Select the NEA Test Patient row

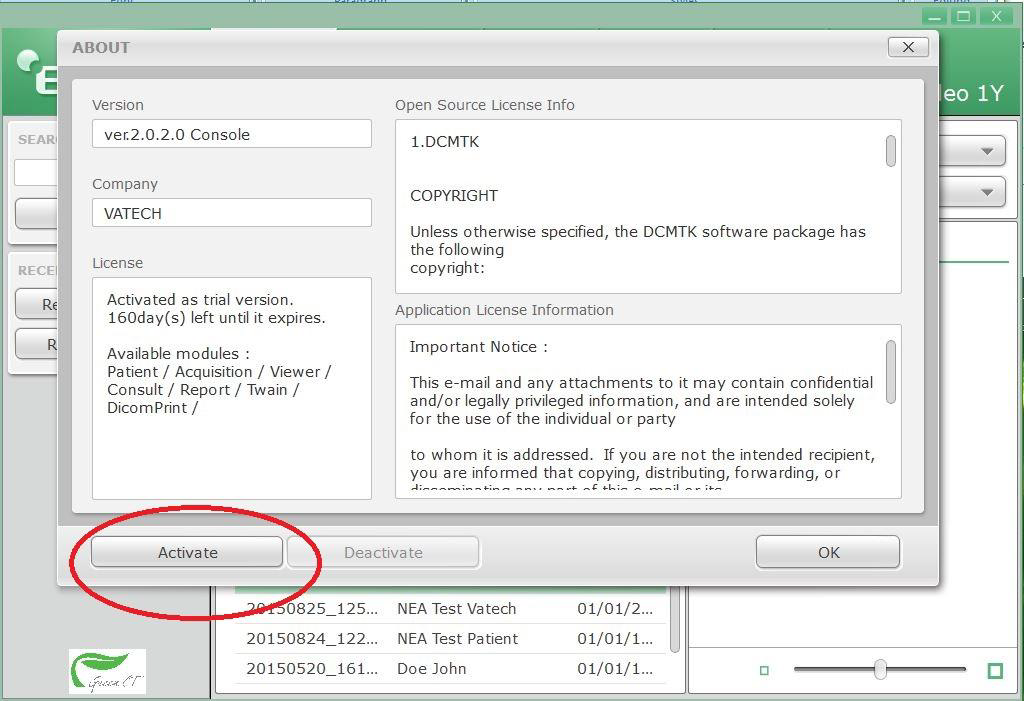(450, 639)
